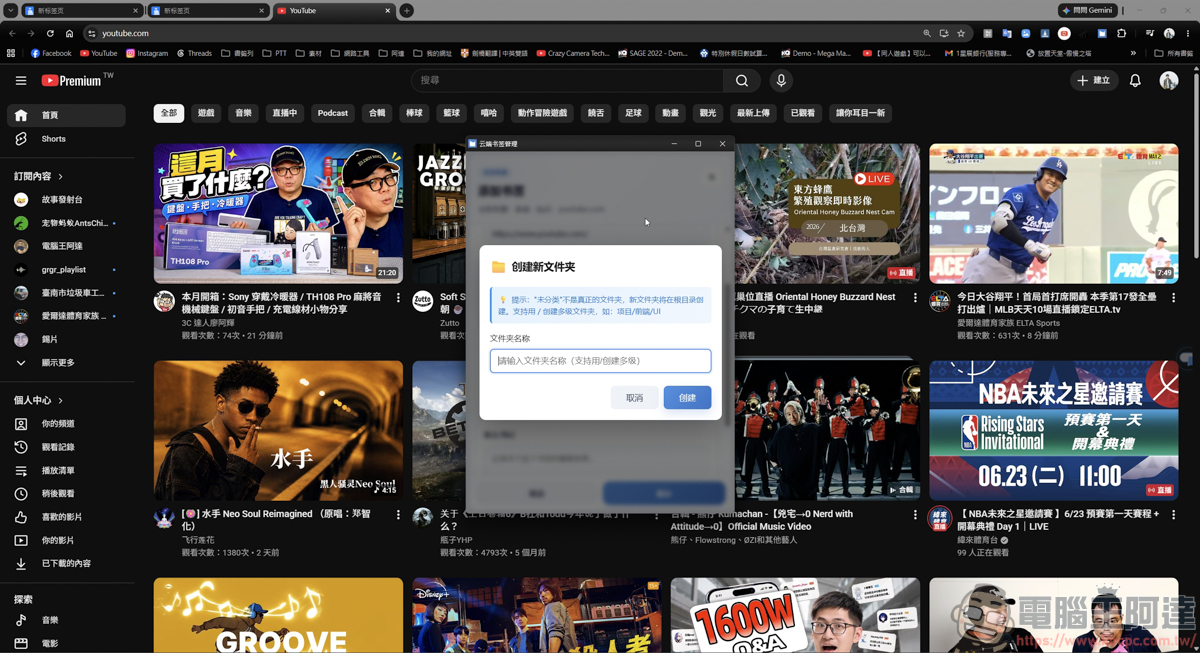Open 播放清單 playlists in sidebar

coord(67,470)
